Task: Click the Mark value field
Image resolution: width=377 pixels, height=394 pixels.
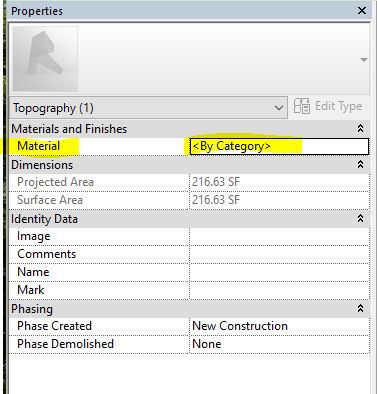Action: [x=279, y=290]
